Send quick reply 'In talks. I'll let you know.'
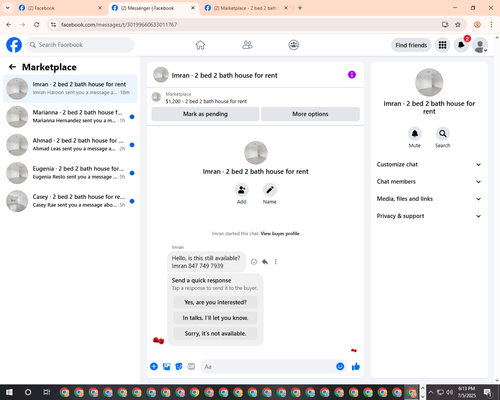500x400 pixels. click(215, 318)
